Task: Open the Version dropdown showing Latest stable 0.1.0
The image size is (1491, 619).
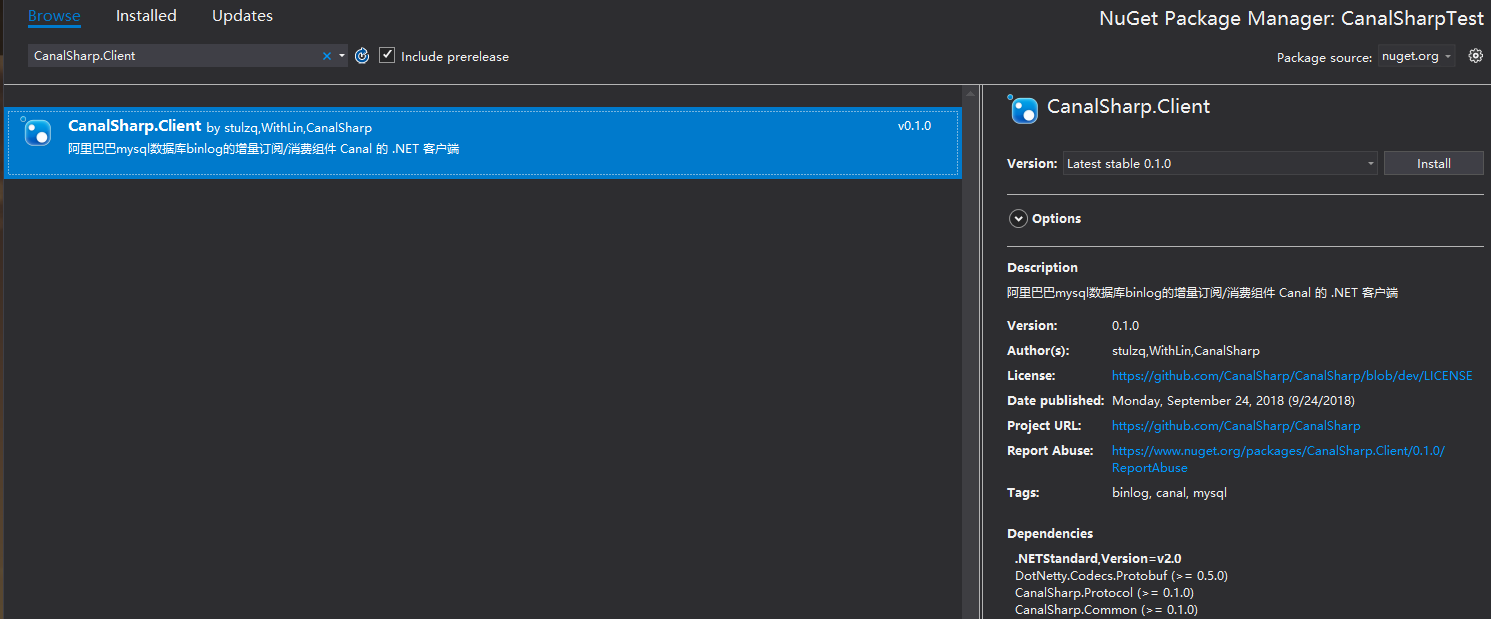Action: click(x=1219, y=163)
